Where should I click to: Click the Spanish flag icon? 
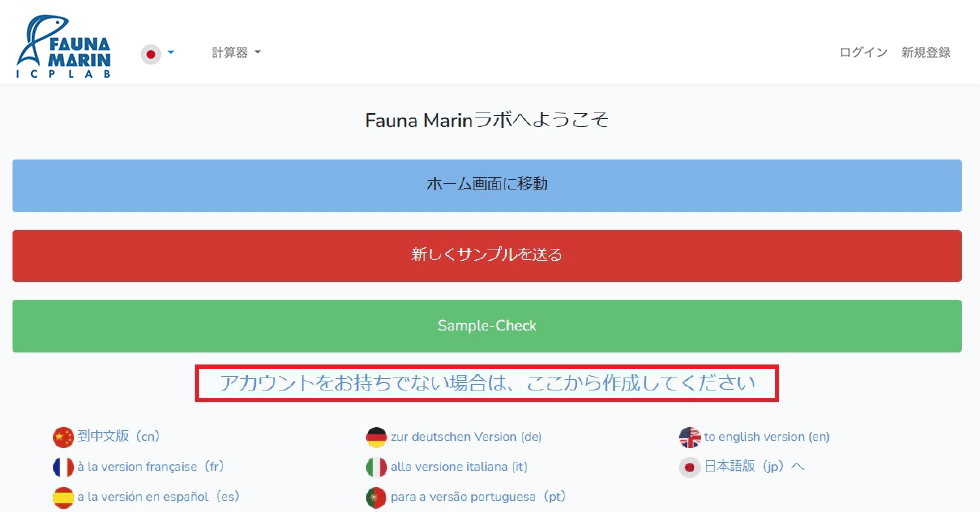pyautogui.click(x=63, y=497)
